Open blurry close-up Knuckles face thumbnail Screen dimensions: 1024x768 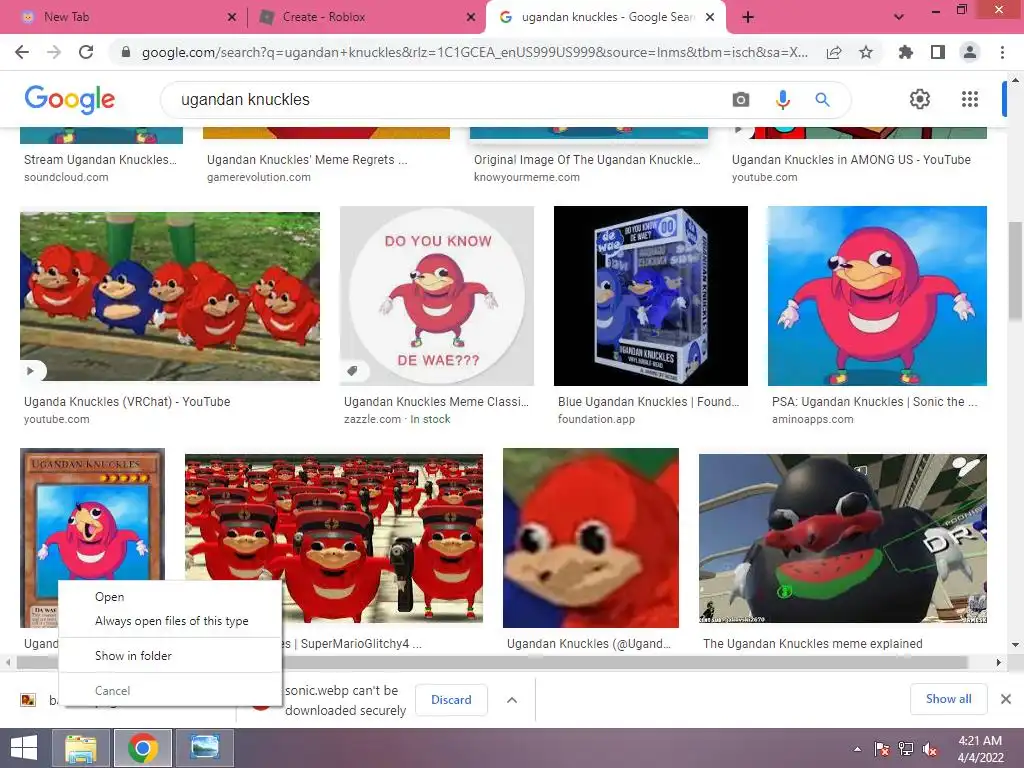click(x=591, y=537)
